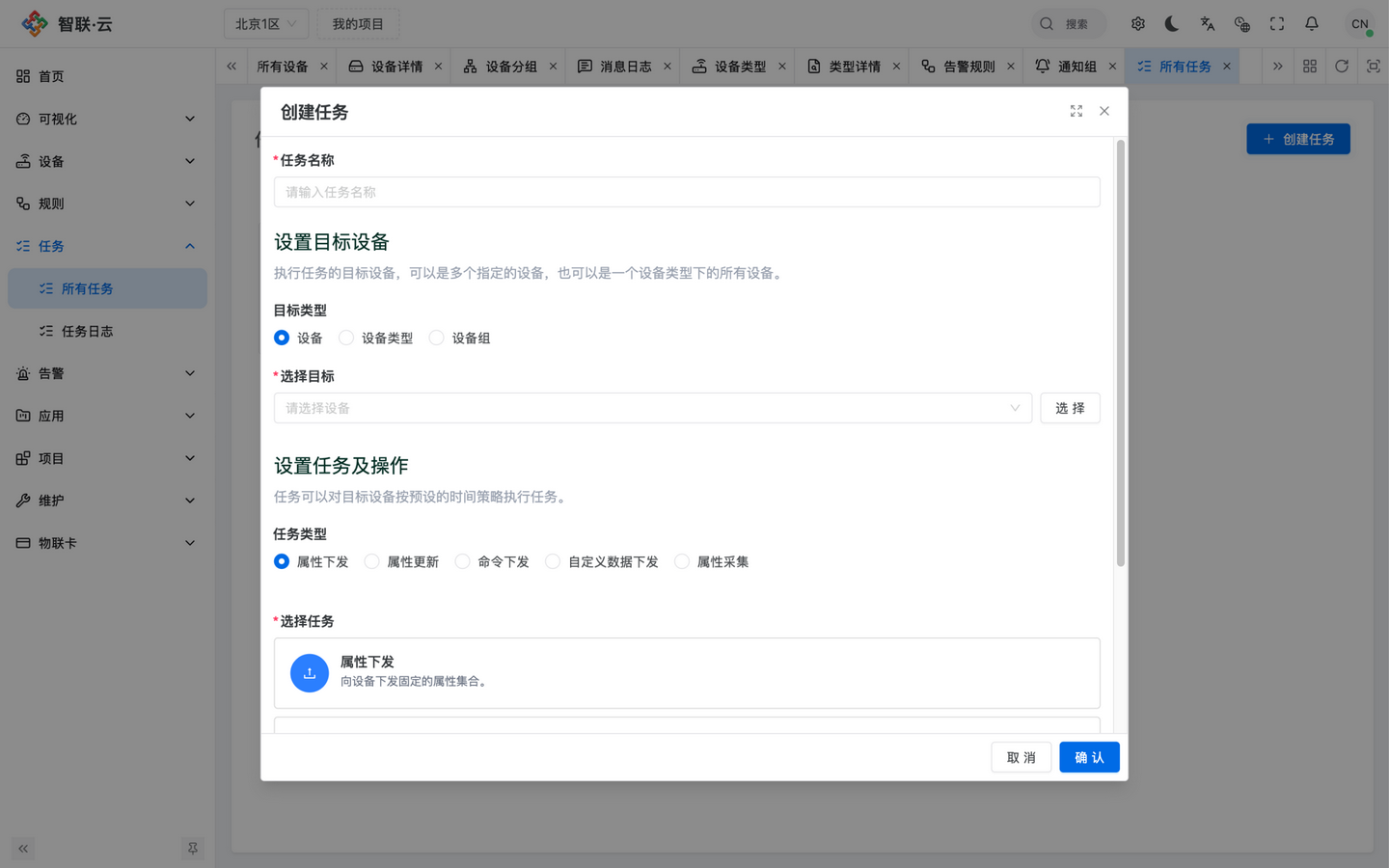This screenshot has height=868, width=1389.
Task: Open the 请选择设备 dropdown
Action: pyautogui.click(x=653, y=408)
